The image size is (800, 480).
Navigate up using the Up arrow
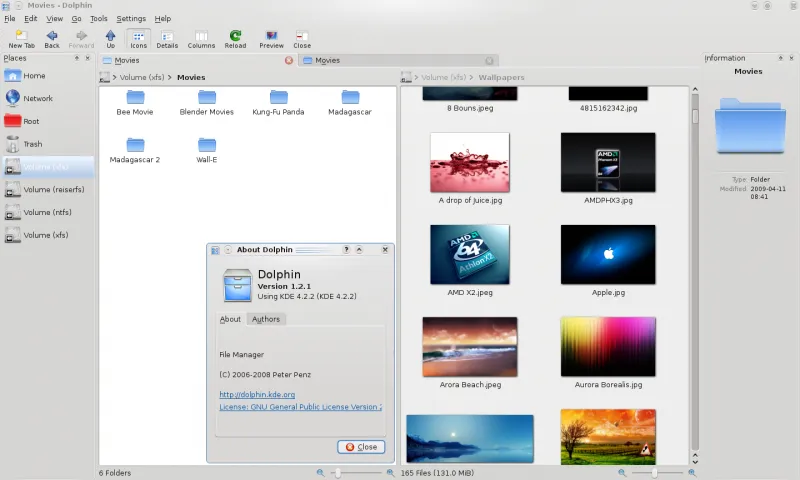click(x=110, y=38)
